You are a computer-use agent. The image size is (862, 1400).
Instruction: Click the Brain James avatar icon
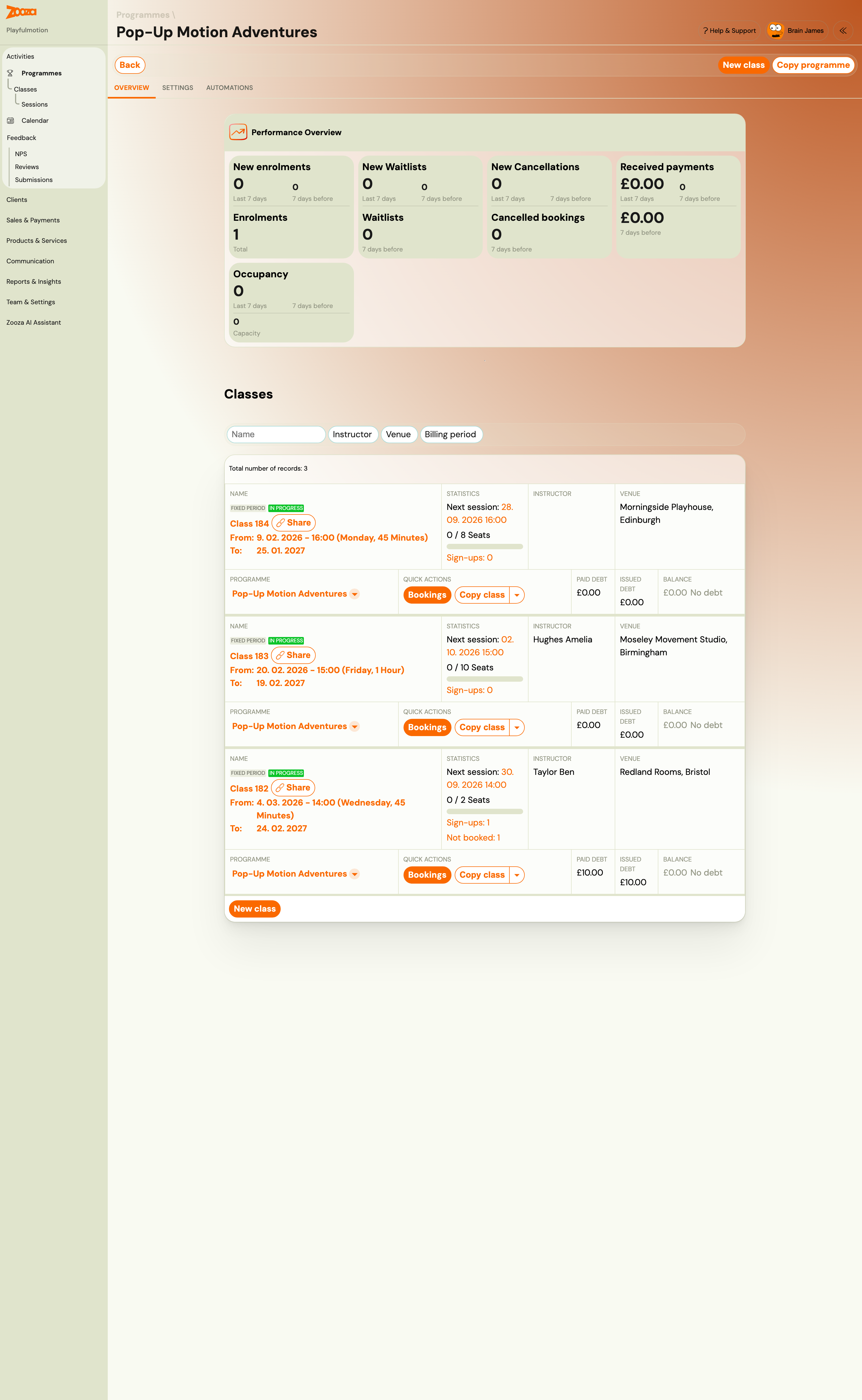pyautogui.click(x=775, y=31)
